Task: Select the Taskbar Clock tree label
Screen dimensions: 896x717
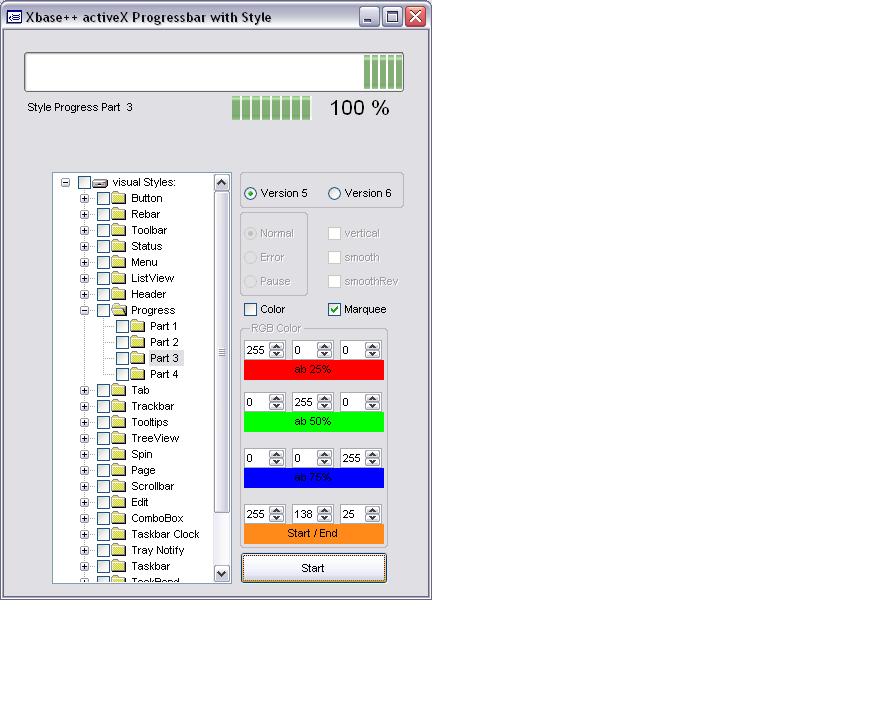Action: coord(165,534)
